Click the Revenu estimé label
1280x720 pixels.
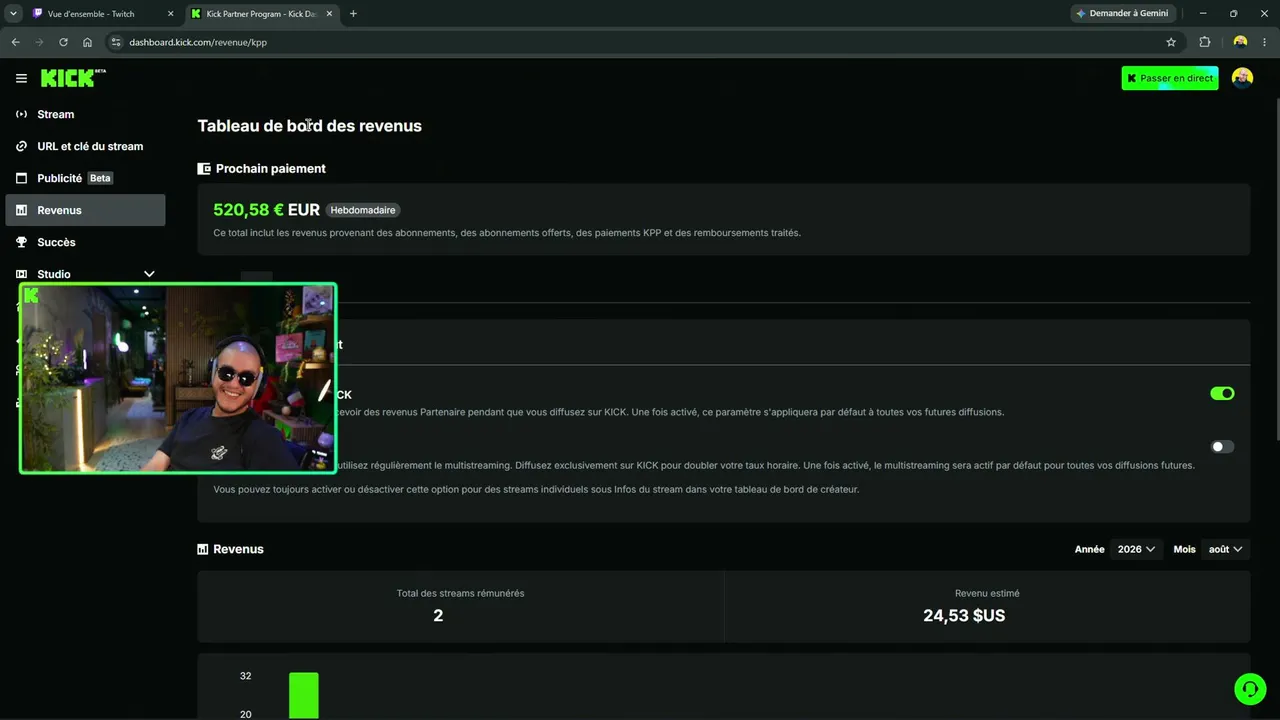tap(987, 593)
